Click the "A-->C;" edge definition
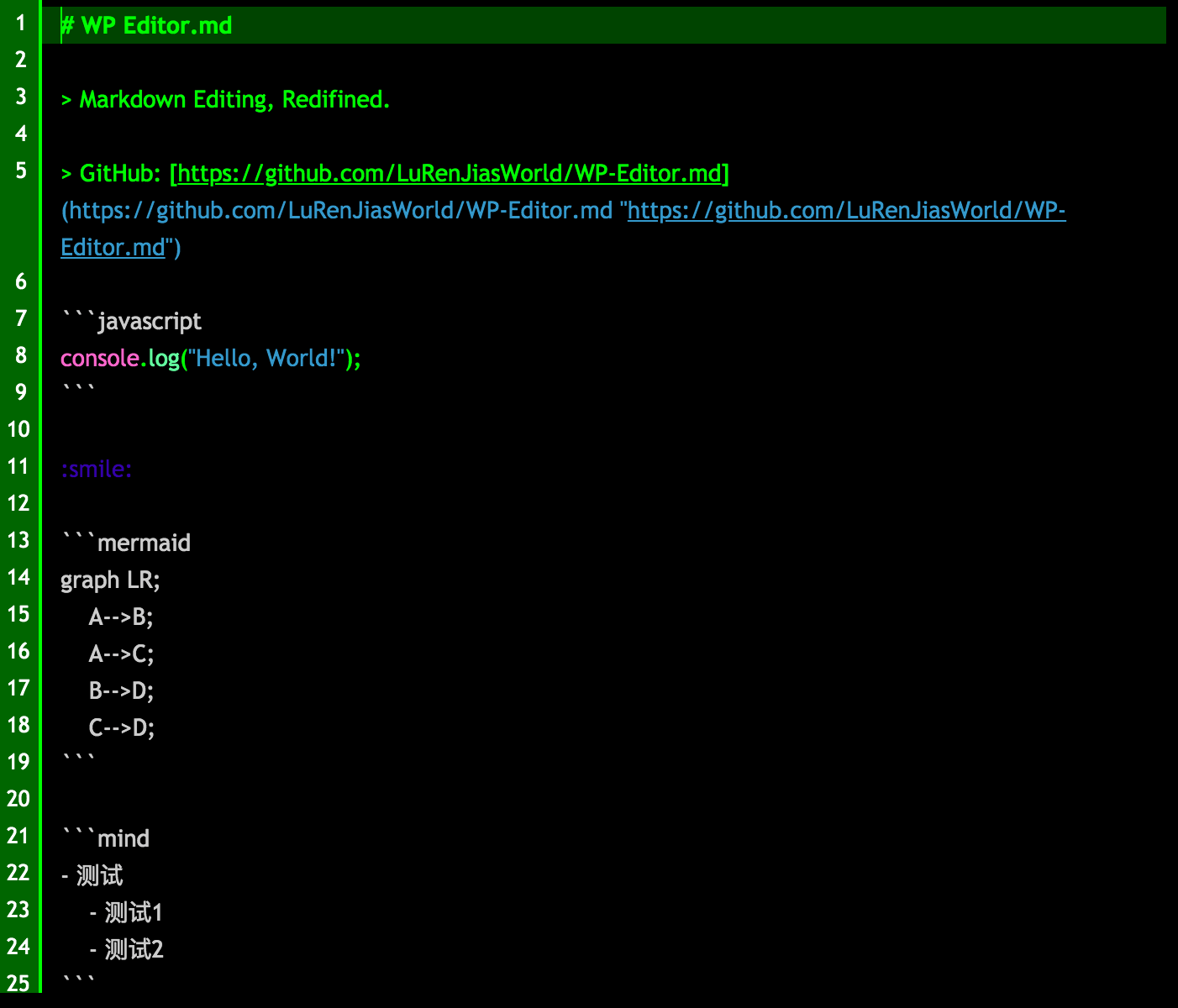Viewport: 1178px width, 1008px height. (x=121, y=654)
